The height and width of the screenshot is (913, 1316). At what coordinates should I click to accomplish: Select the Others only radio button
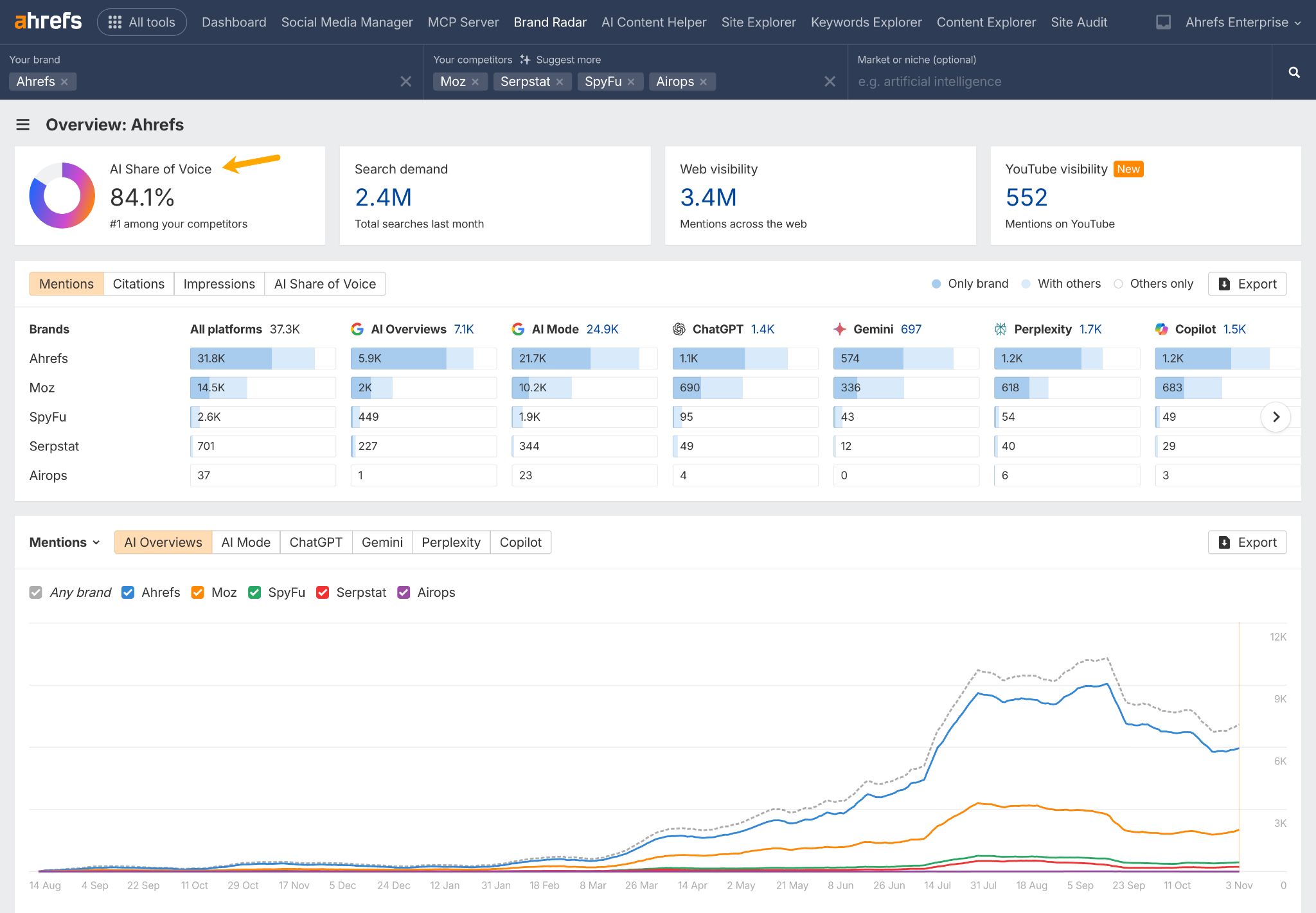tap(1119, 283)
